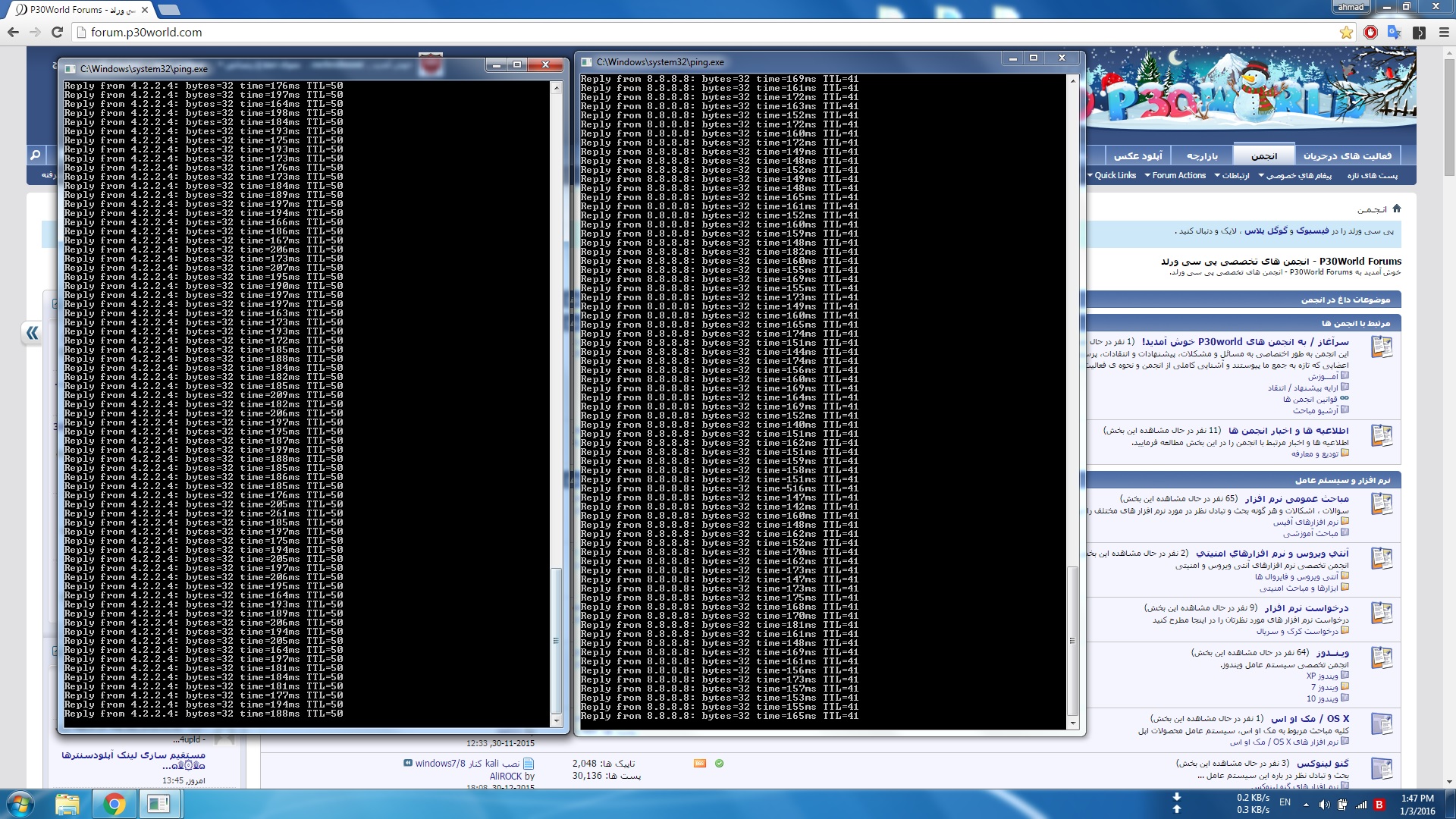The height and width of the screenshot is (819, 1456).
Task: Click the status icon for مباحث عمومی نرم افزار row
Action: pos(1382,504)
